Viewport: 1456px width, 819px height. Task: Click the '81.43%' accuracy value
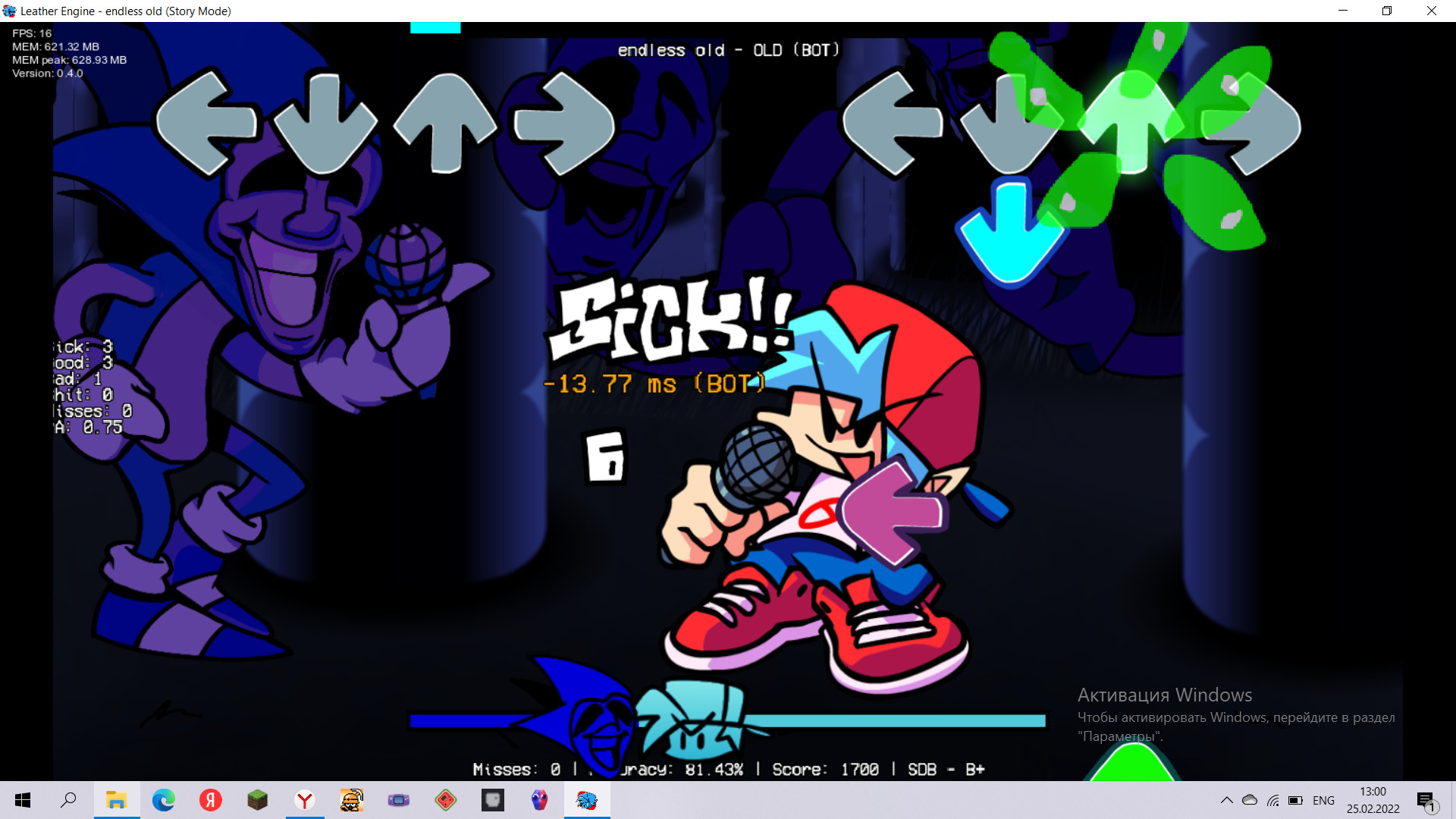714,770
